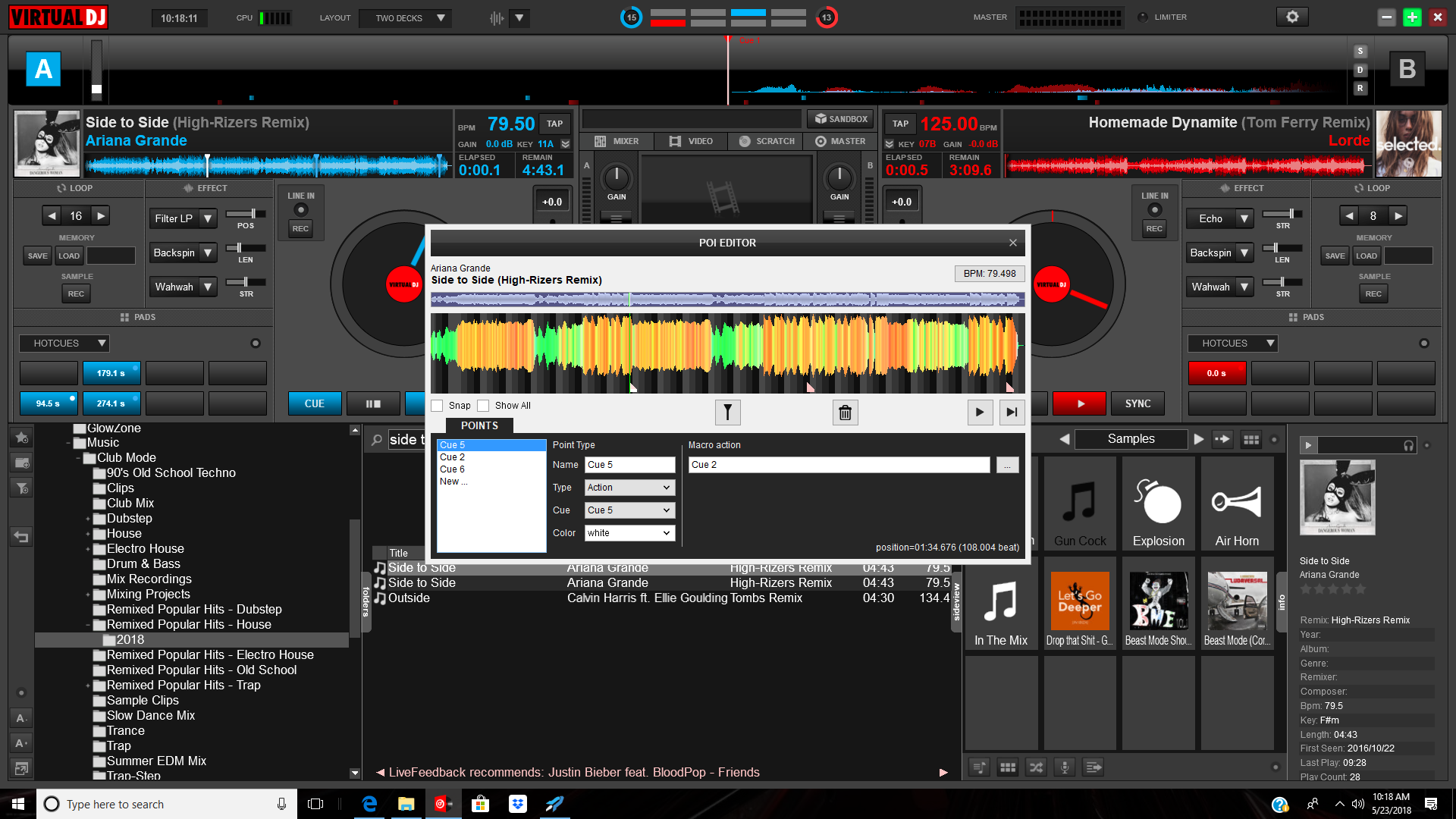Play the In The Mix sample

point(1001,604)
